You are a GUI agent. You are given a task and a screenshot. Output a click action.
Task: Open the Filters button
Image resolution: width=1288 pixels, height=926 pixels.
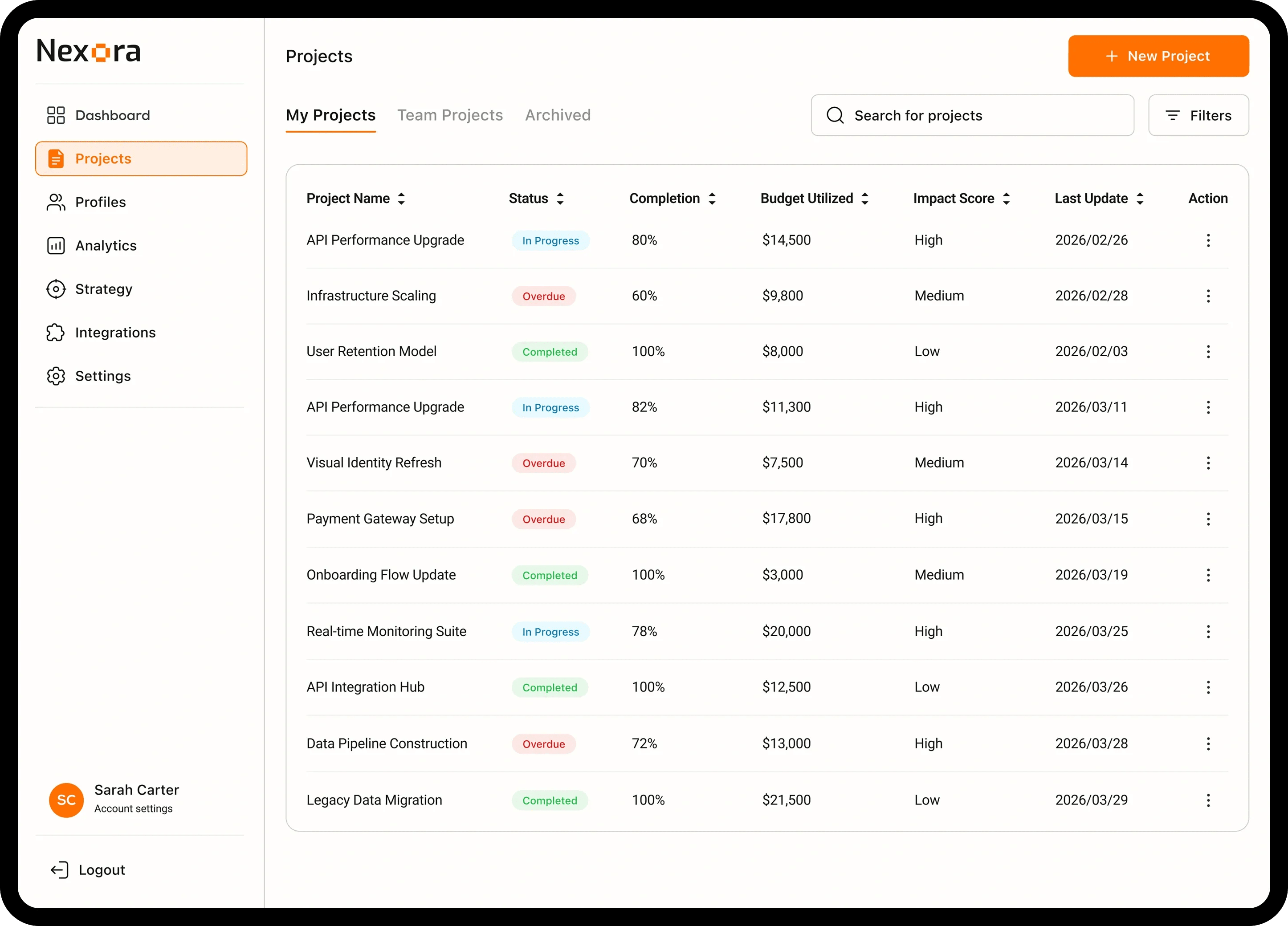[1198, 116]
